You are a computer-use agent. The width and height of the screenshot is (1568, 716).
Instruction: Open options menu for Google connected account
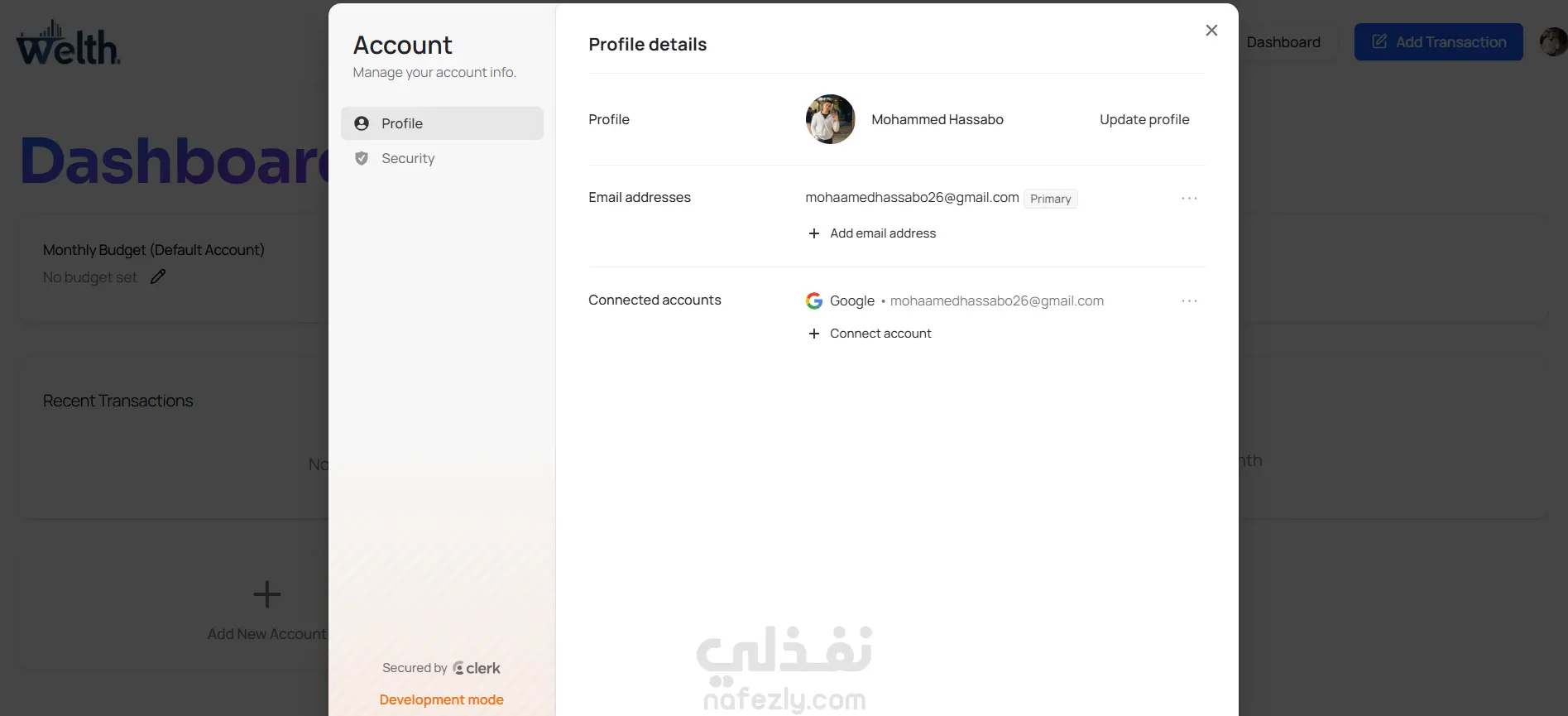coord(1189,301)
